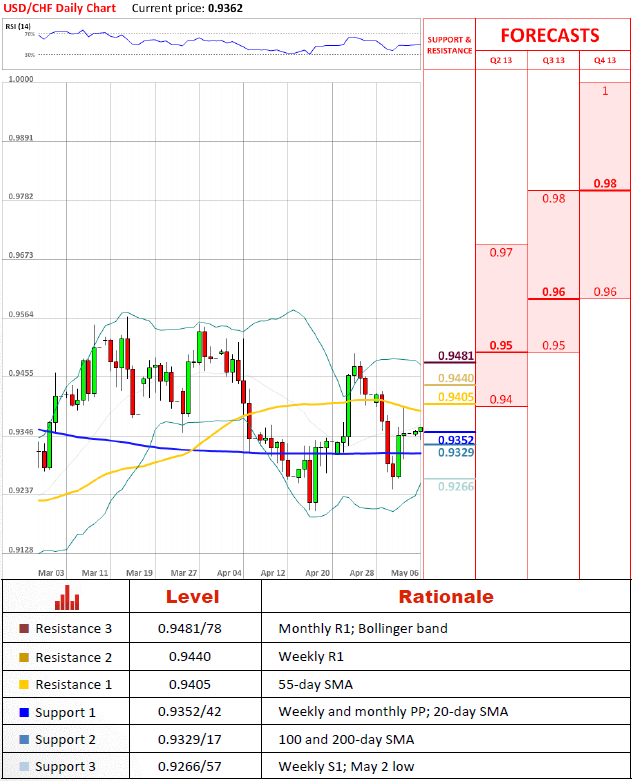
Task: Click the current price value 0.9362
Action: tap(225, 8)
